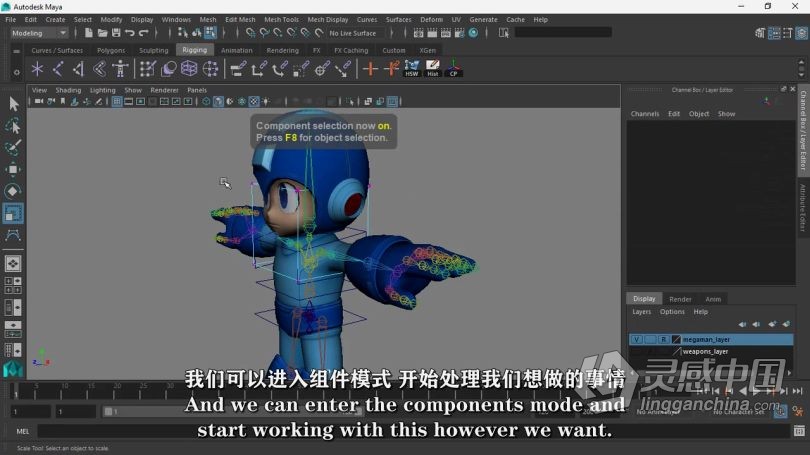Click color swatch of megaman_layer
The image size is (810, 455).
click(676, 339)
